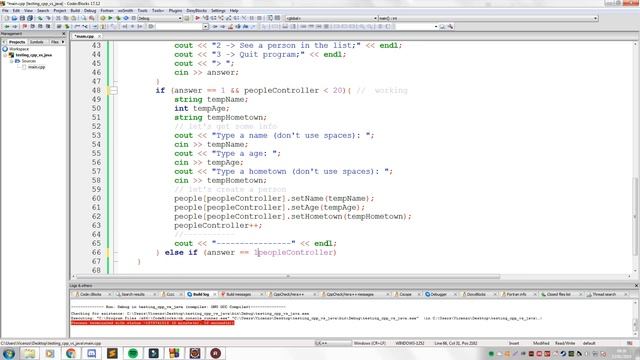Open the Help menu
Image resolution: width=640 pixels, height=360 pixels.
click(234, 11)
